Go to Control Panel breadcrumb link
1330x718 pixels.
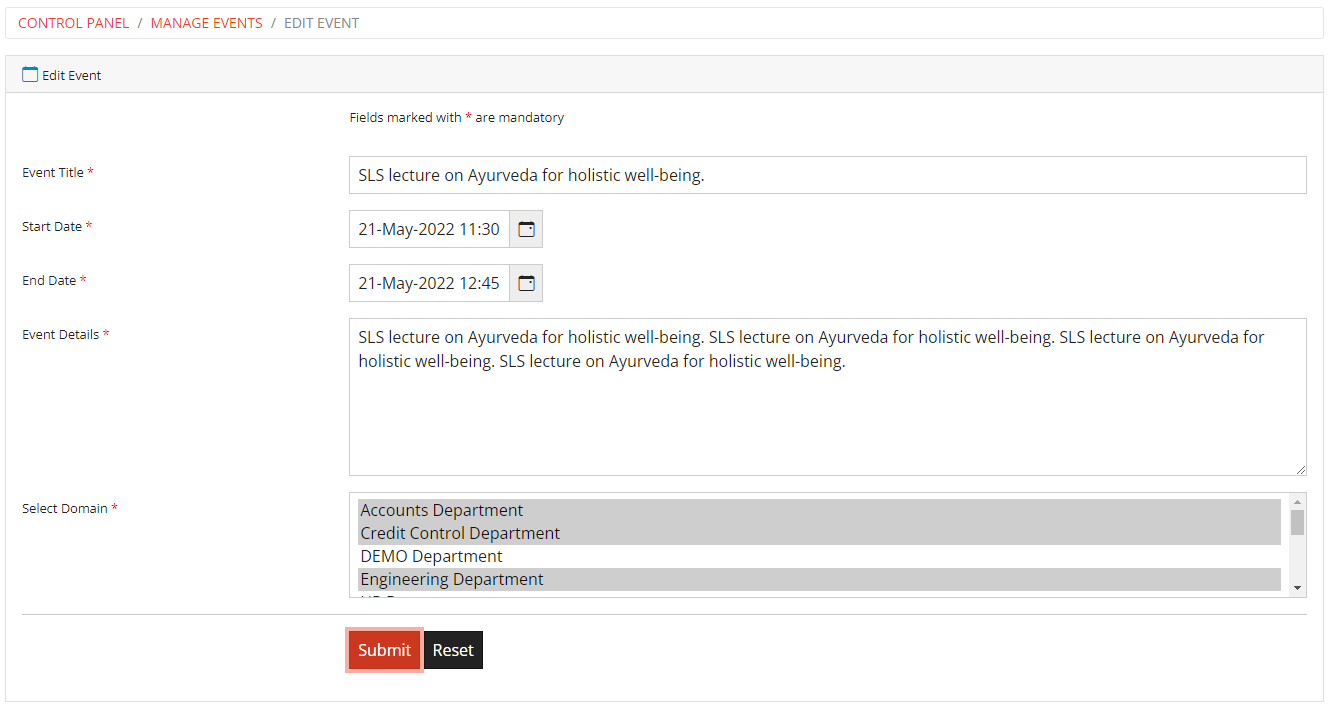click(x=73, y=23)
